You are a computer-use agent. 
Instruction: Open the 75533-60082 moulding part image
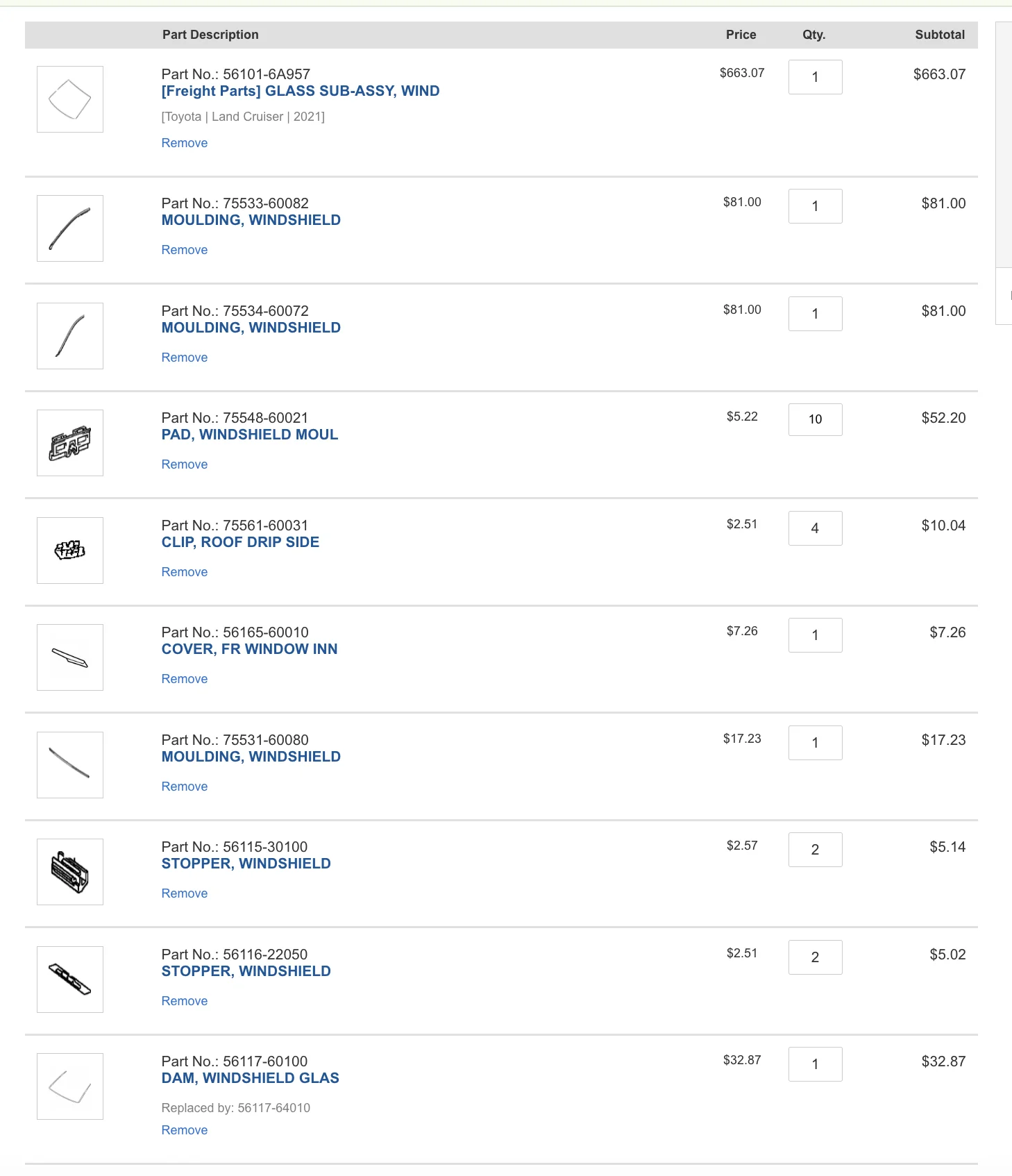point(70,228)
